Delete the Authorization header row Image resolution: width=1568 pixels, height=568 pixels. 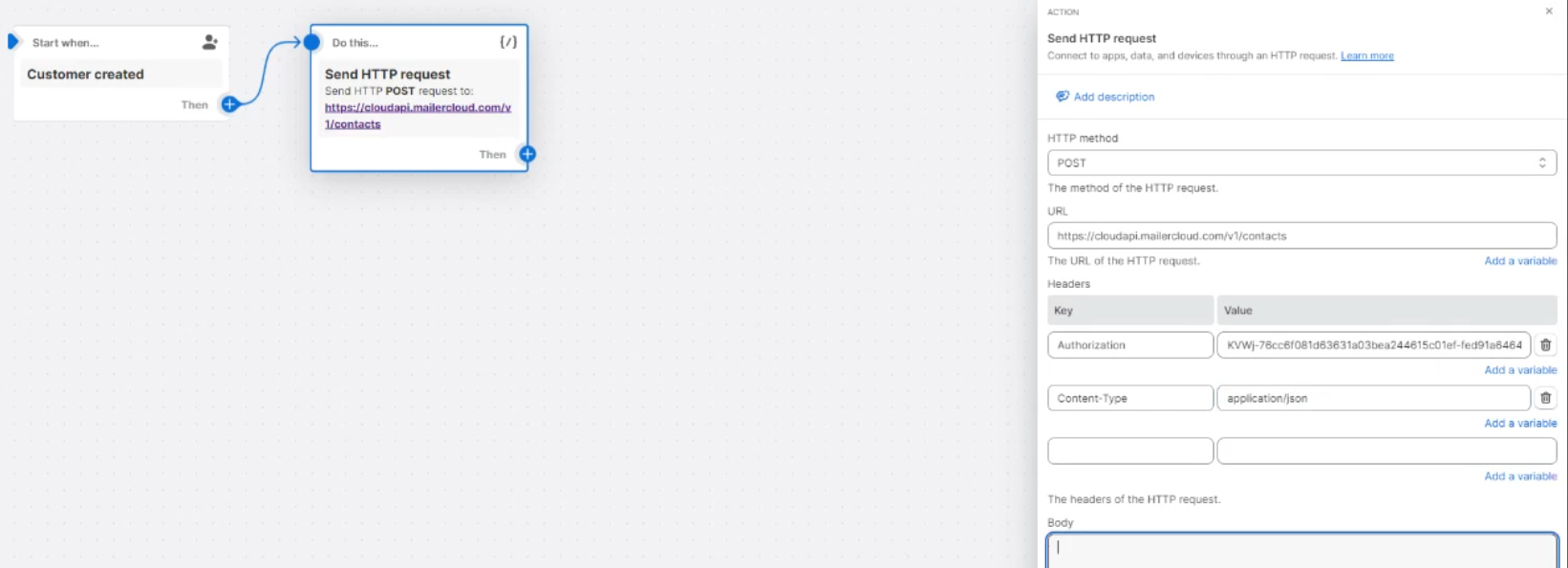pyautogui.click(x=1545, y=345)
